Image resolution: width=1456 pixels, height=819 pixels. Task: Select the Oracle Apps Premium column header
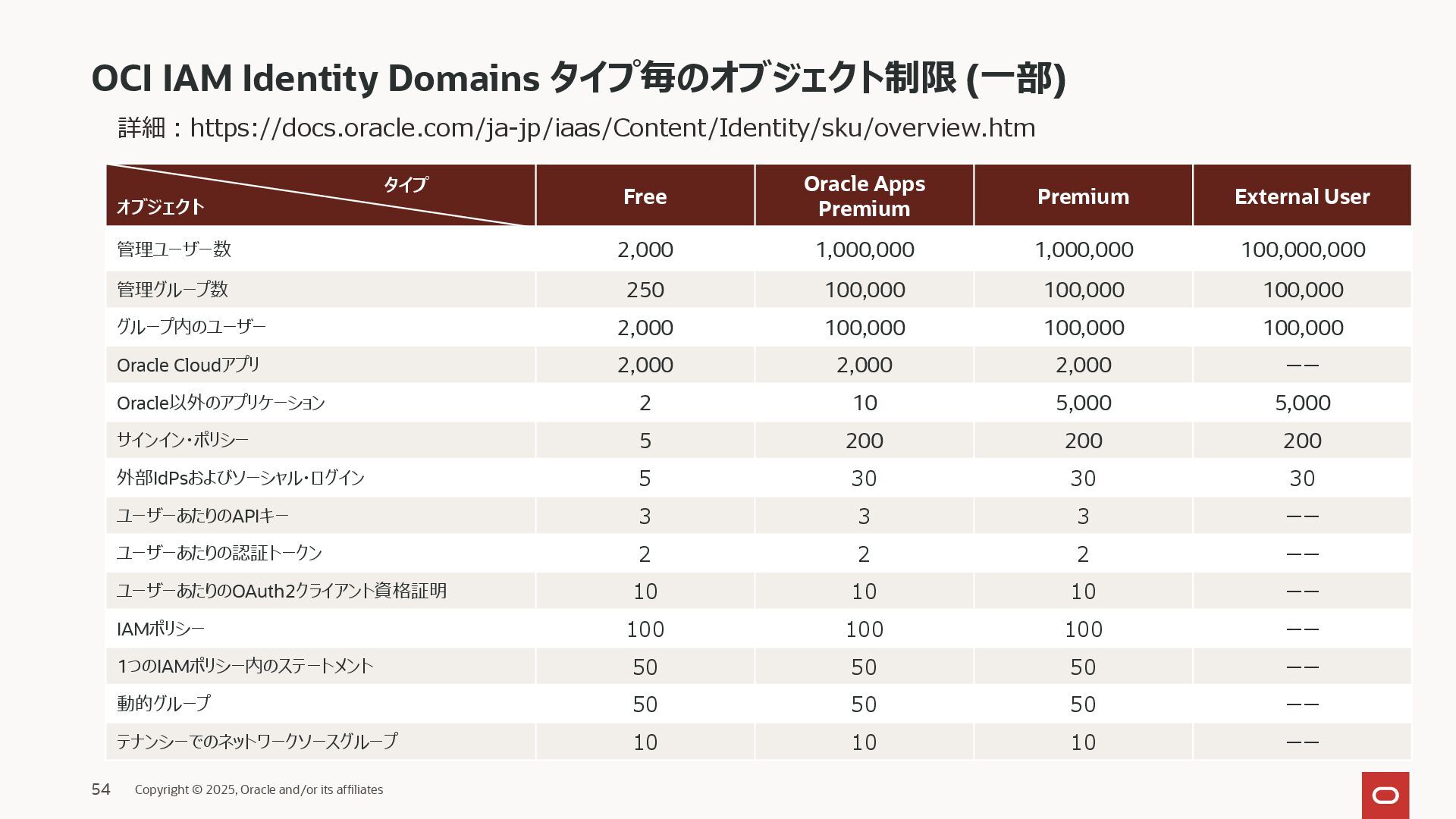point(864,196)
